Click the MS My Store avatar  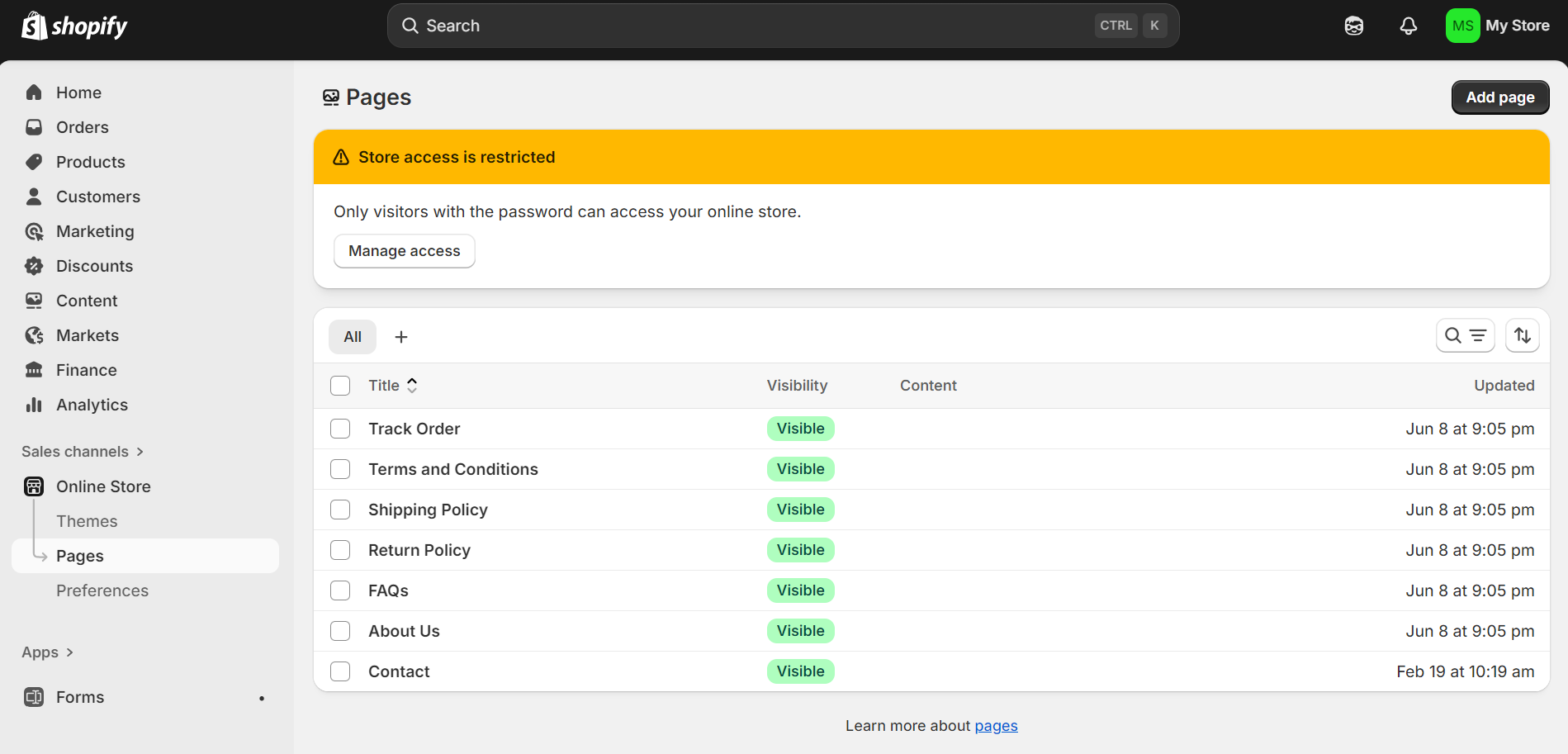click(x=1461, y=26)
